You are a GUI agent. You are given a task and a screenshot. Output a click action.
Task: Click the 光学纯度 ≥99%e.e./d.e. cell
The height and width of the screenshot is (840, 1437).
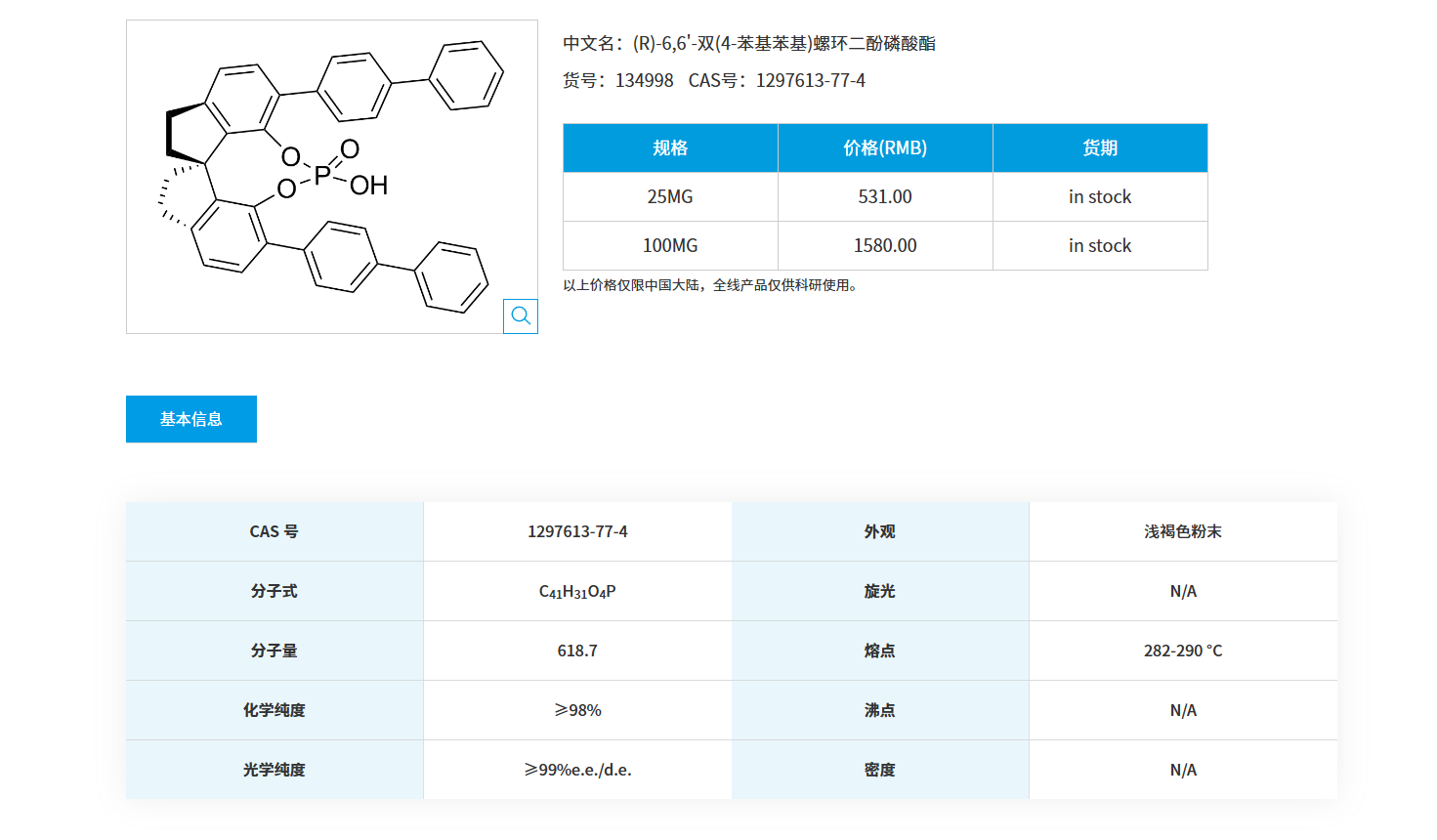point(576,769)
